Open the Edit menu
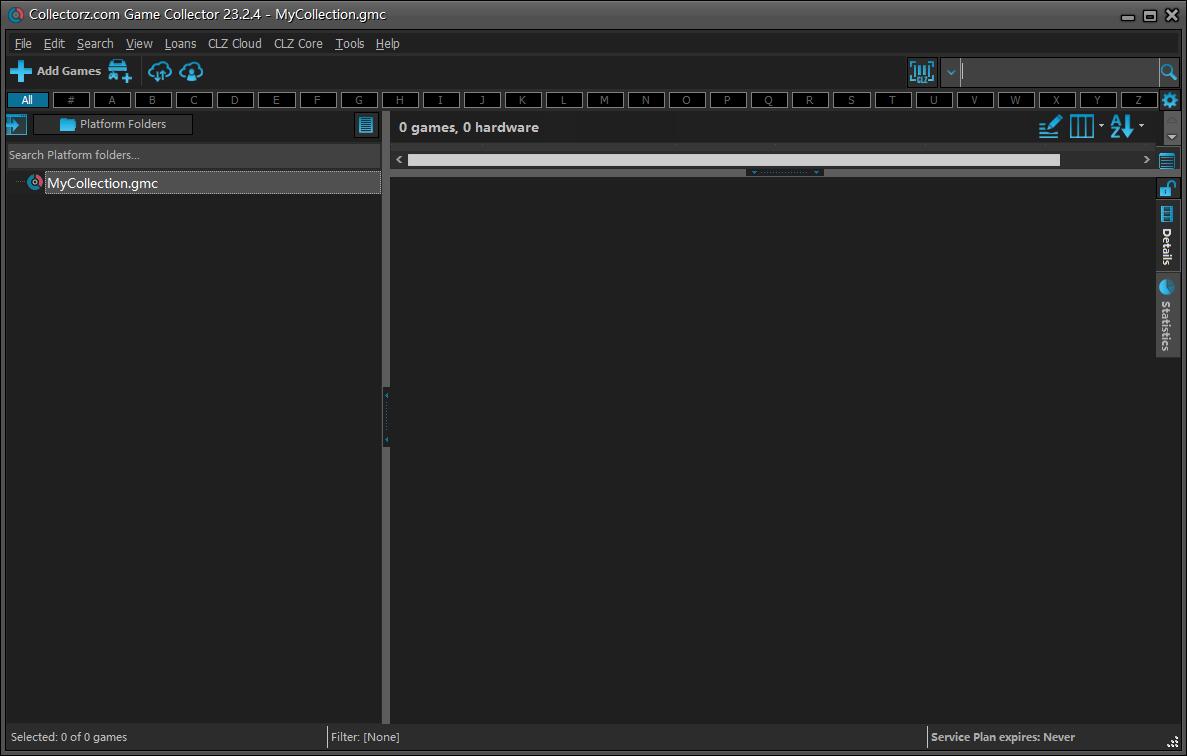This screenshot has width=1187, height=756. (54, 44)
